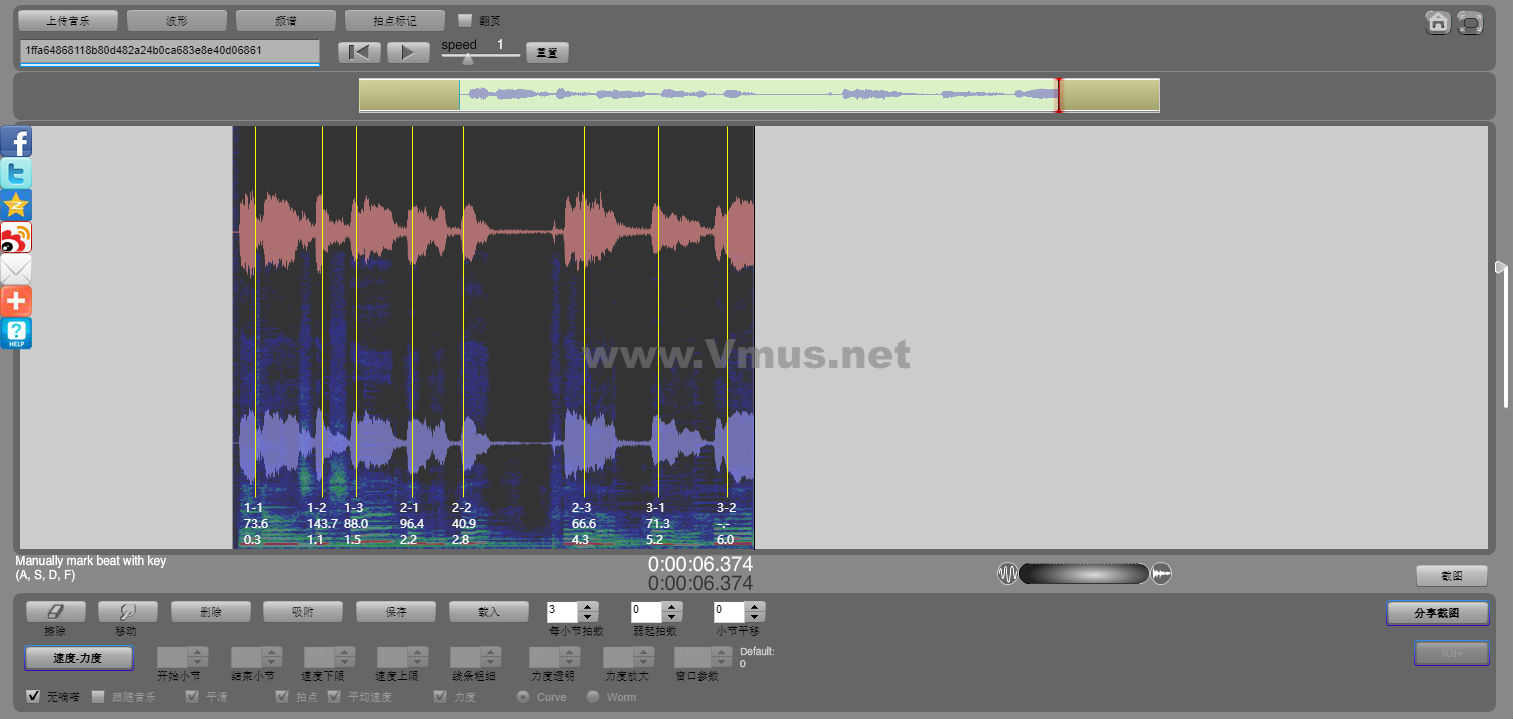Viewport: 1513px width, 719px height.
Task: Click the 上传音乐 upload music button
Action: (x=68, y=20)
